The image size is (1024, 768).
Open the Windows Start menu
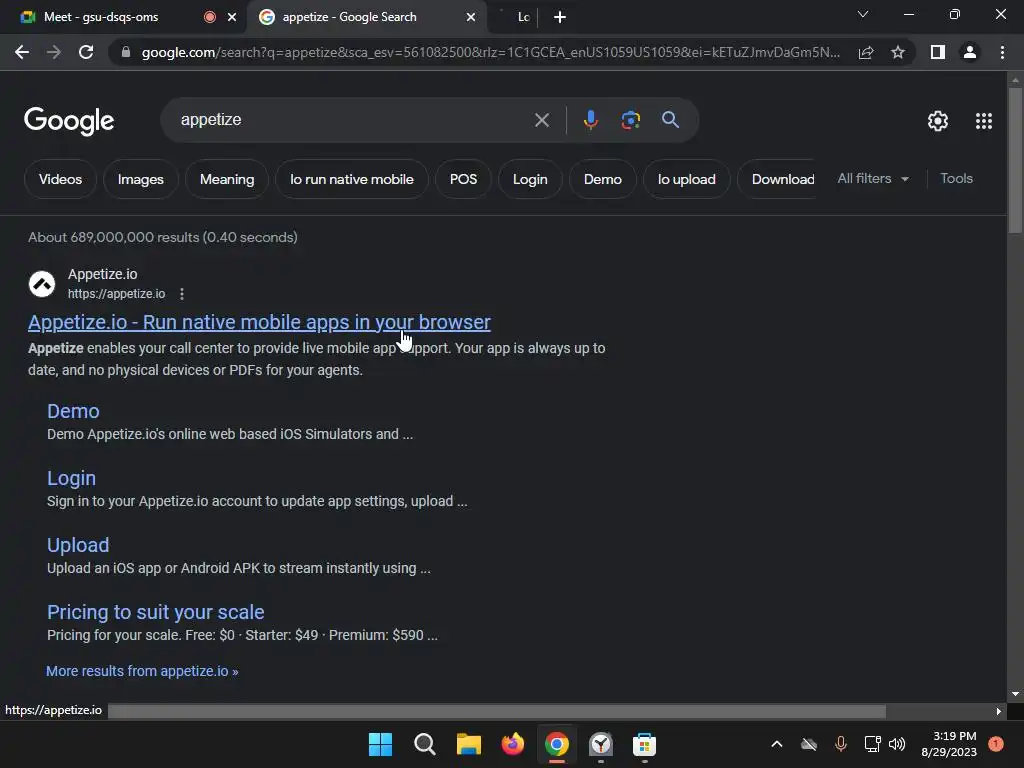[380, 744]
